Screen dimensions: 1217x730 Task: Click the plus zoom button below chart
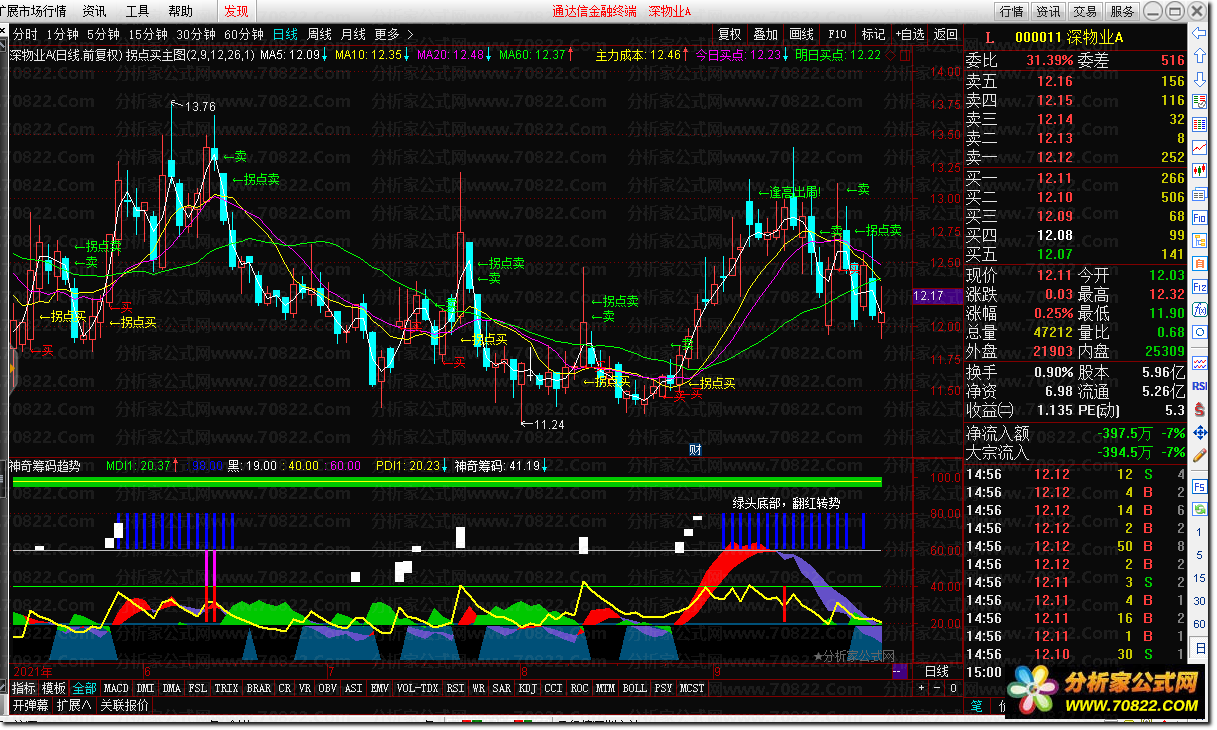tap(922, 688)
